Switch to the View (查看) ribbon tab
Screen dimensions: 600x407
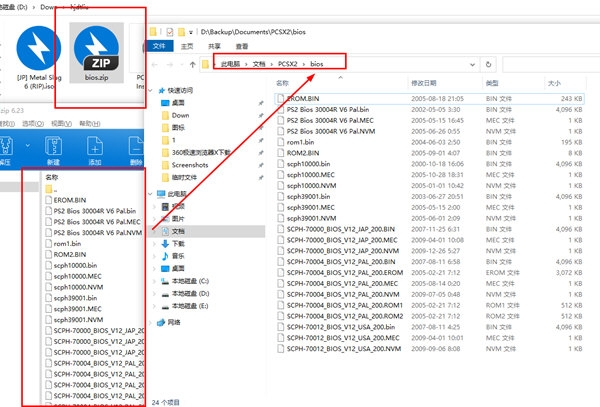(x=242, y=46)
